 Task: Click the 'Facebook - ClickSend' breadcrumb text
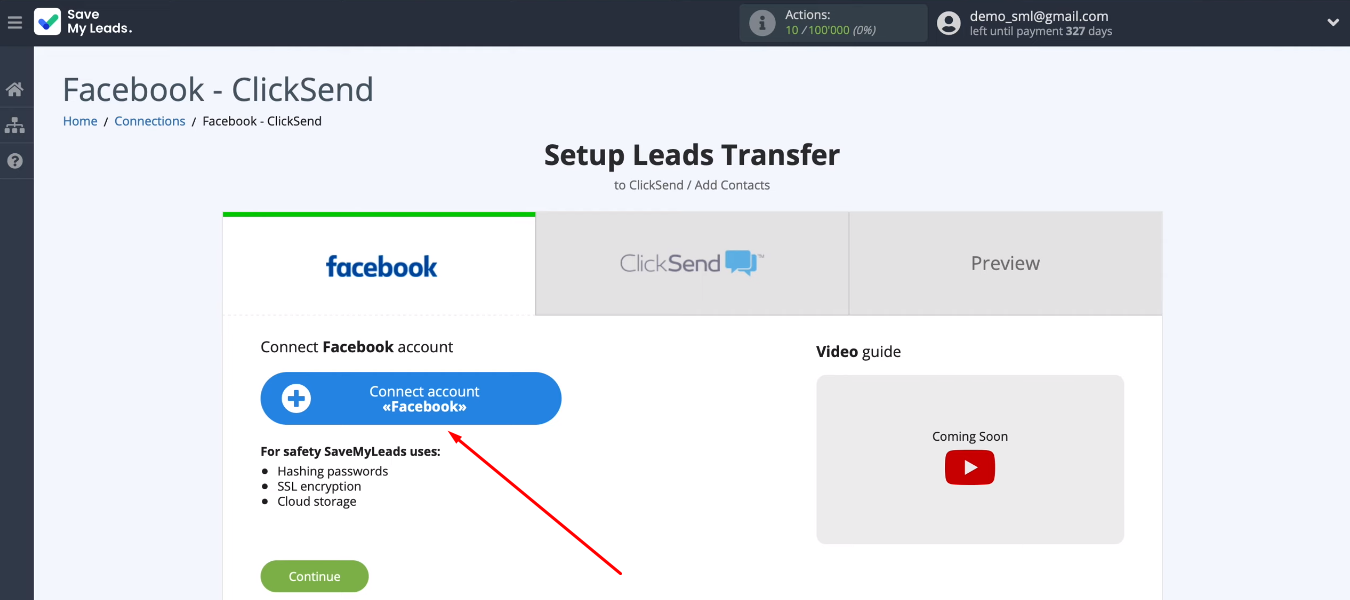click(262, 121)
